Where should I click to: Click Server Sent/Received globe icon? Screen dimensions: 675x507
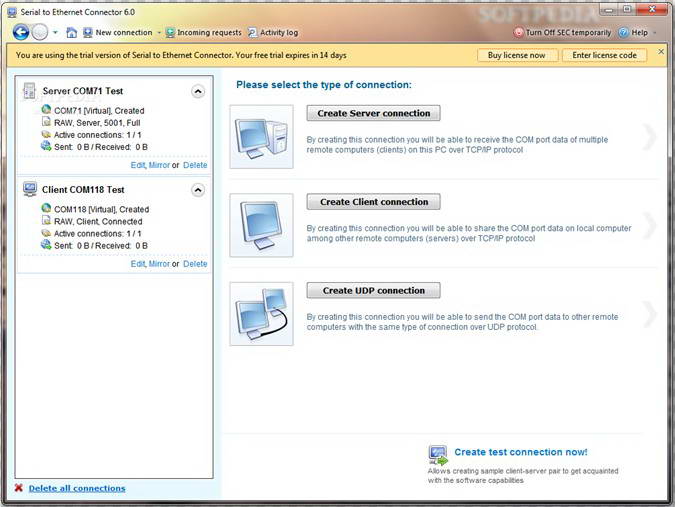click(46, 146)
